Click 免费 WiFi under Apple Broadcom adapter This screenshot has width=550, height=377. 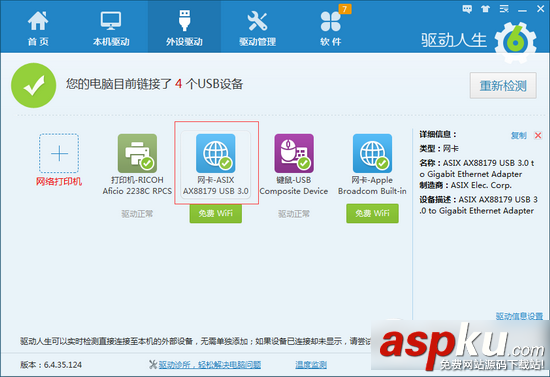point(372,213)
